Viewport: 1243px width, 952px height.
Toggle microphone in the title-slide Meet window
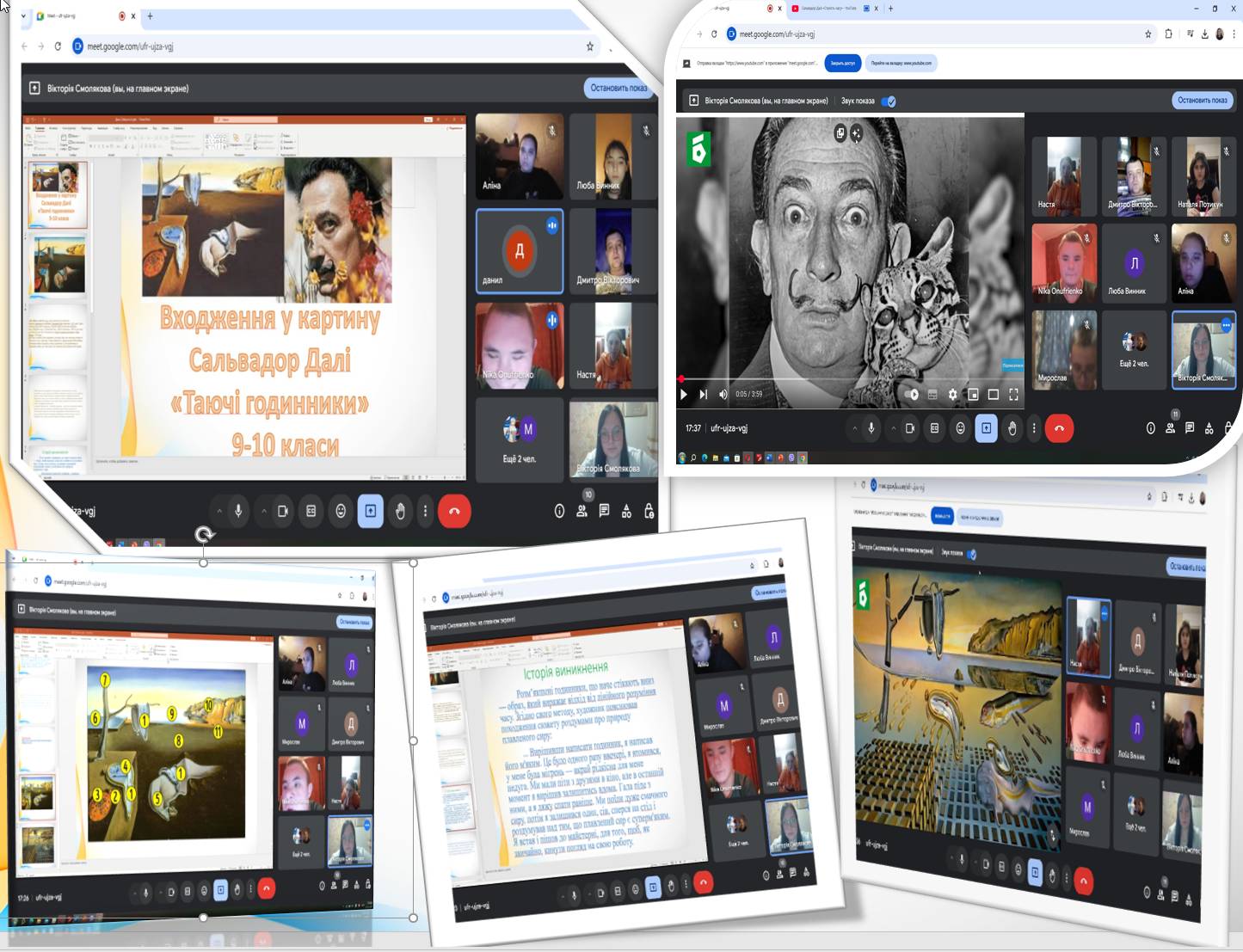pyautogui.click(x=238, y=511)
